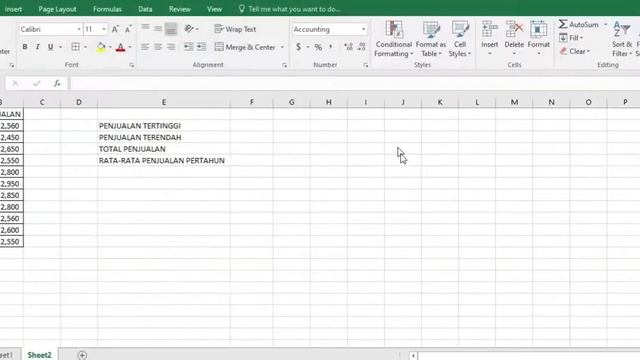Viewport: 640px width, 360px height.
Task: Open Number dialog launcher
Action: pyautogui.click(x=365, y=65)
